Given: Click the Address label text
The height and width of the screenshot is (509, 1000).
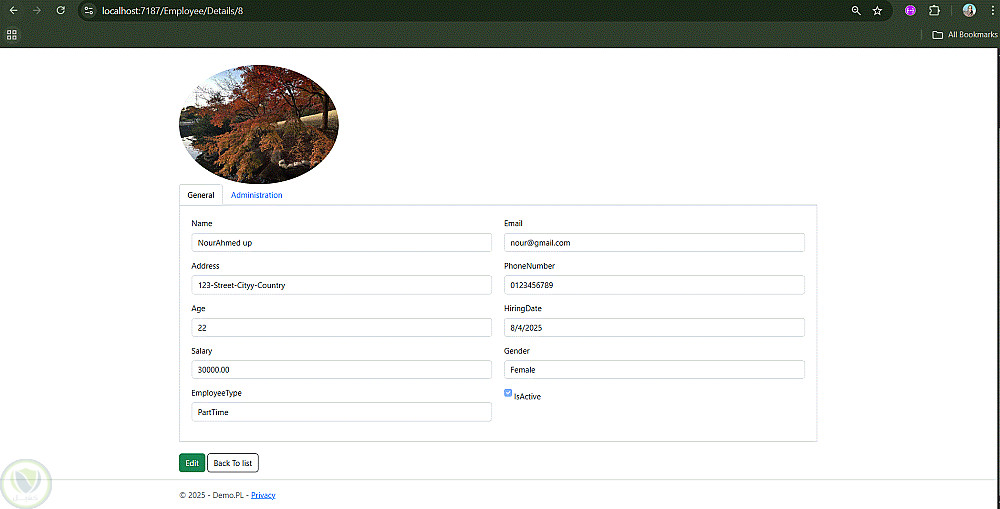Looking at the screenshot, I should point(205,266).
